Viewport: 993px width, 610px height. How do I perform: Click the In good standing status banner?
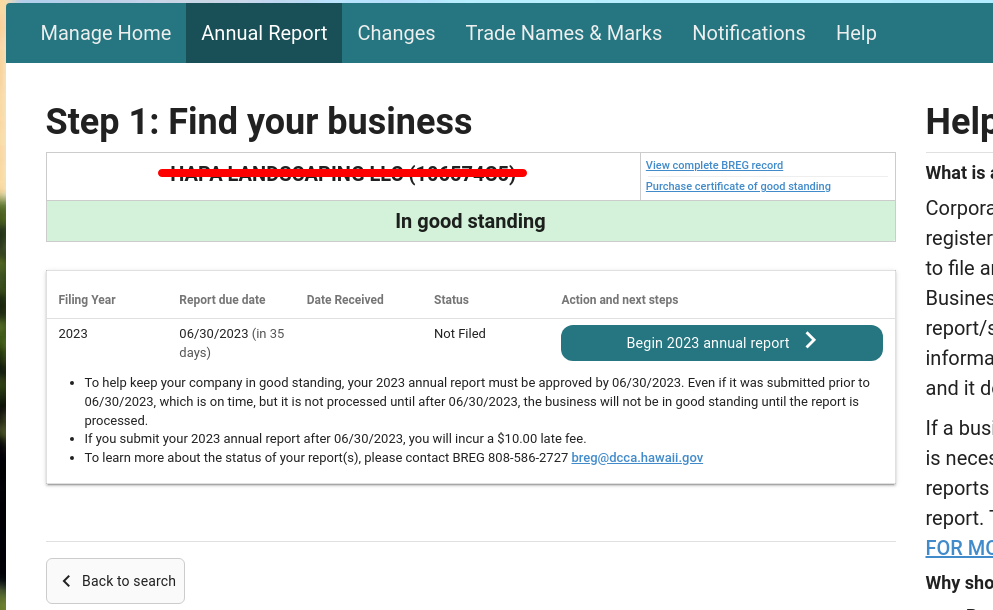coord(470,220)
